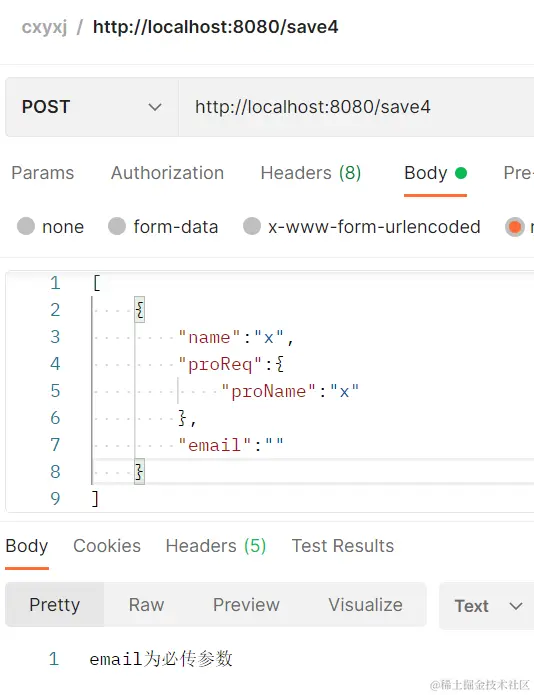Switch response view to Raw
Viewport: 534px width, 695px height.
(146, 605)
